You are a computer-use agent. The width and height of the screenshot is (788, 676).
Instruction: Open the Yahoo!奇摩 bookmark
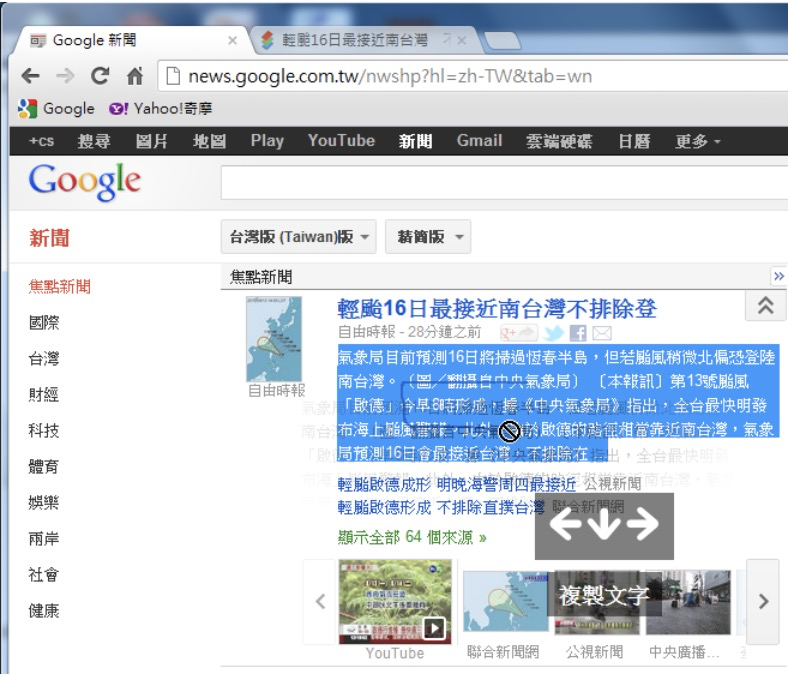(160, 109)
